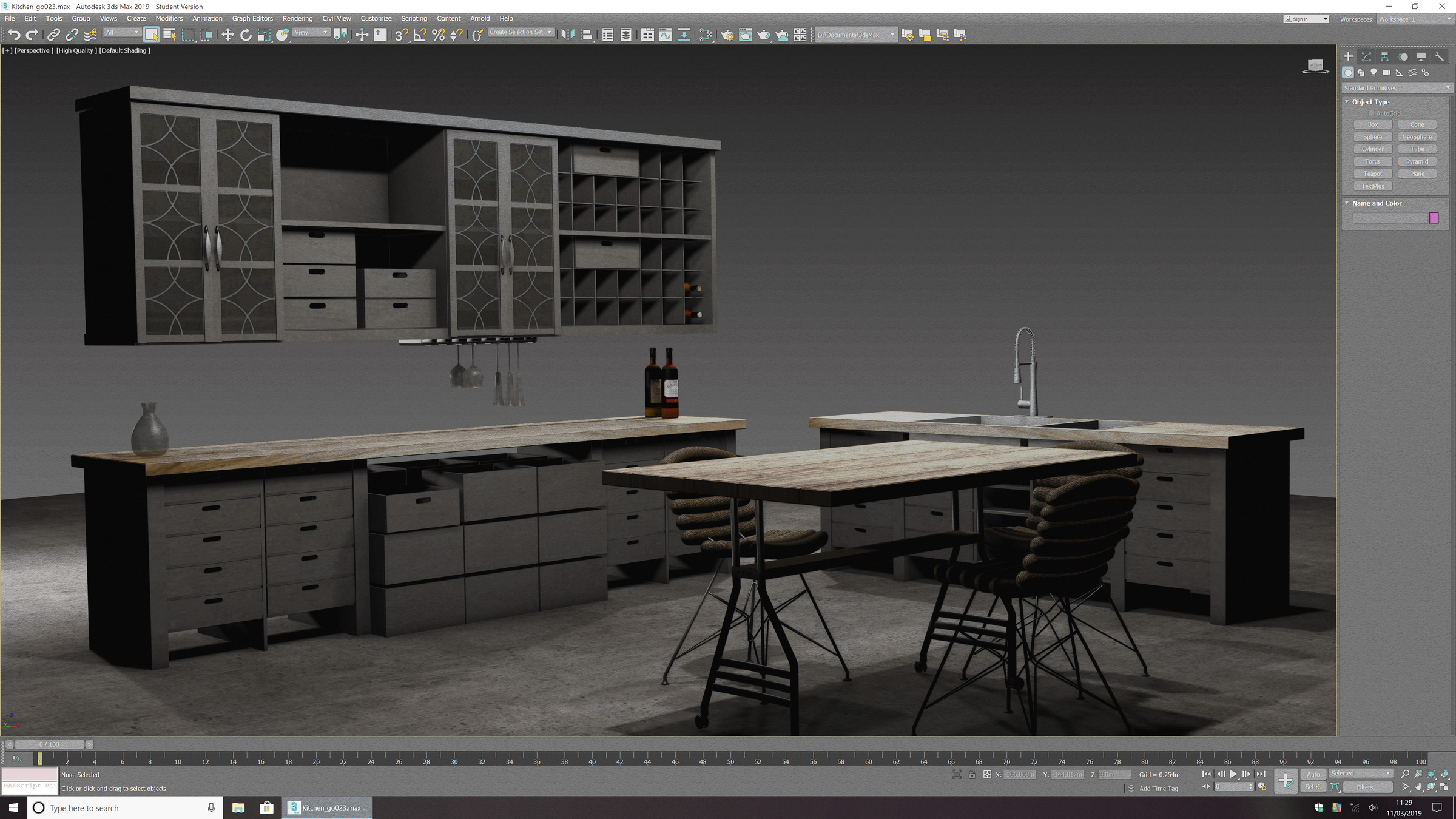The image size is (1456, 819).
Task: Open the Selected key filter dropdown
Action: coord(1361,773)
